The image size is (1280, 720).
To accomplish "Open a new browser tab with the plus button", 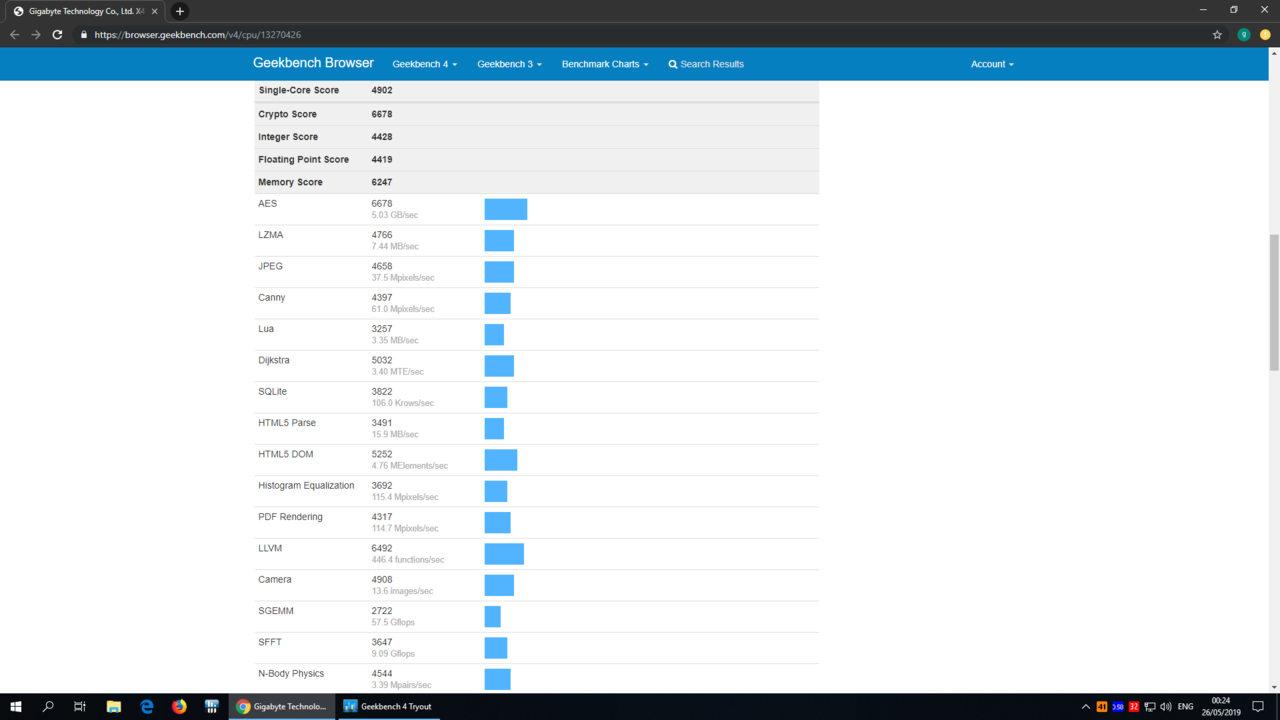I will 180,11.
